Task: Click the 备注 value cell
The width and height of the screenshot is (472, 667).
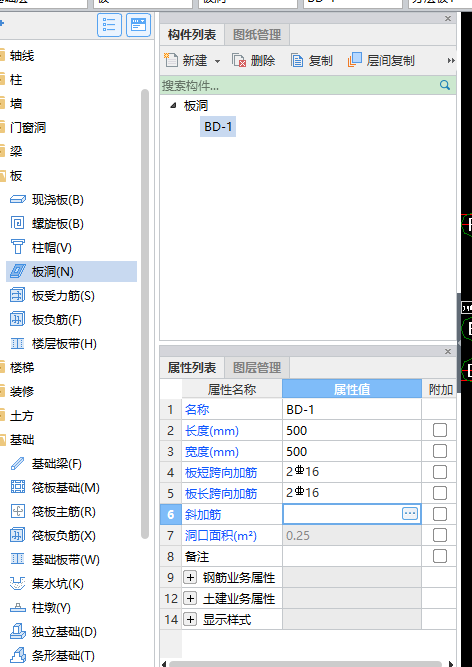Action: point(352,556)
